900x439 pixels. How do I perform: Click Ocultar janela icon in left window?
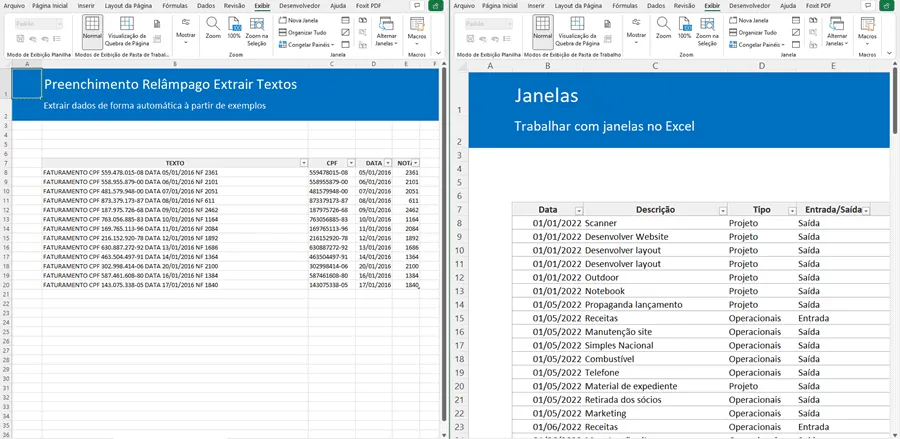(x=345, y=32)
